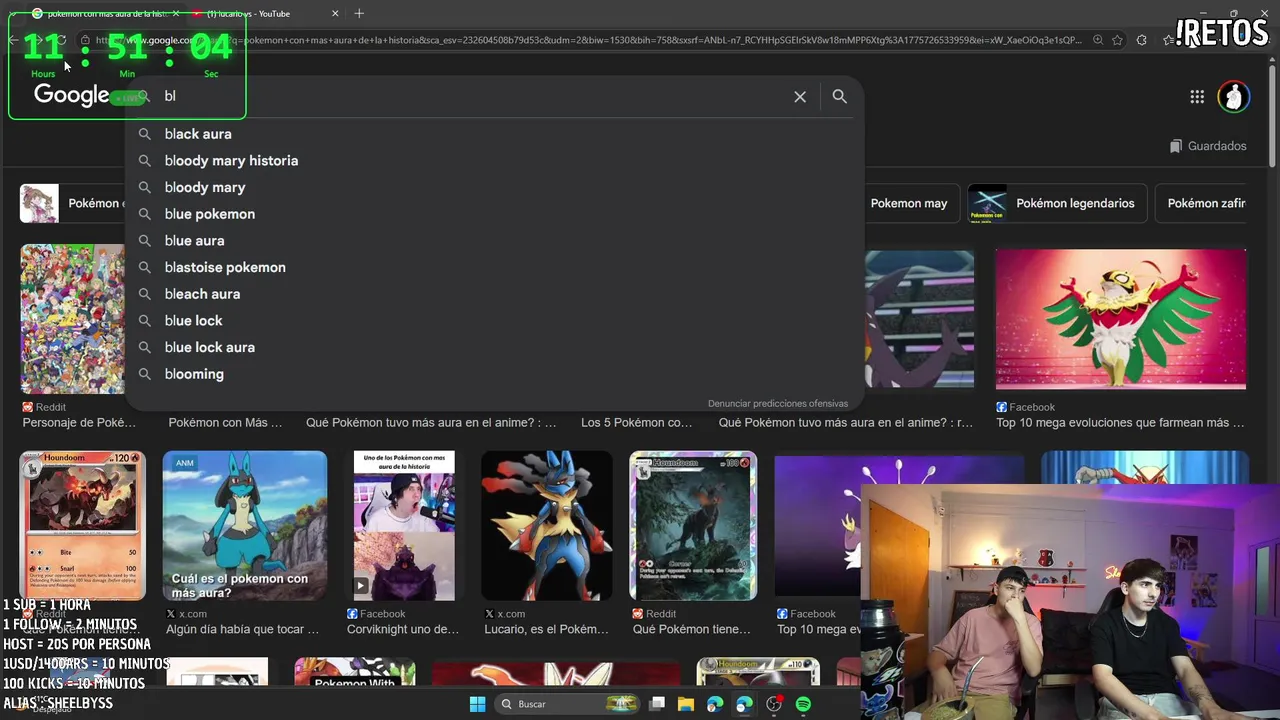This screenshot has height=720, width=1280.
Task: Open the Houndoom forest card Reddit image
Action: pos(693,526)
